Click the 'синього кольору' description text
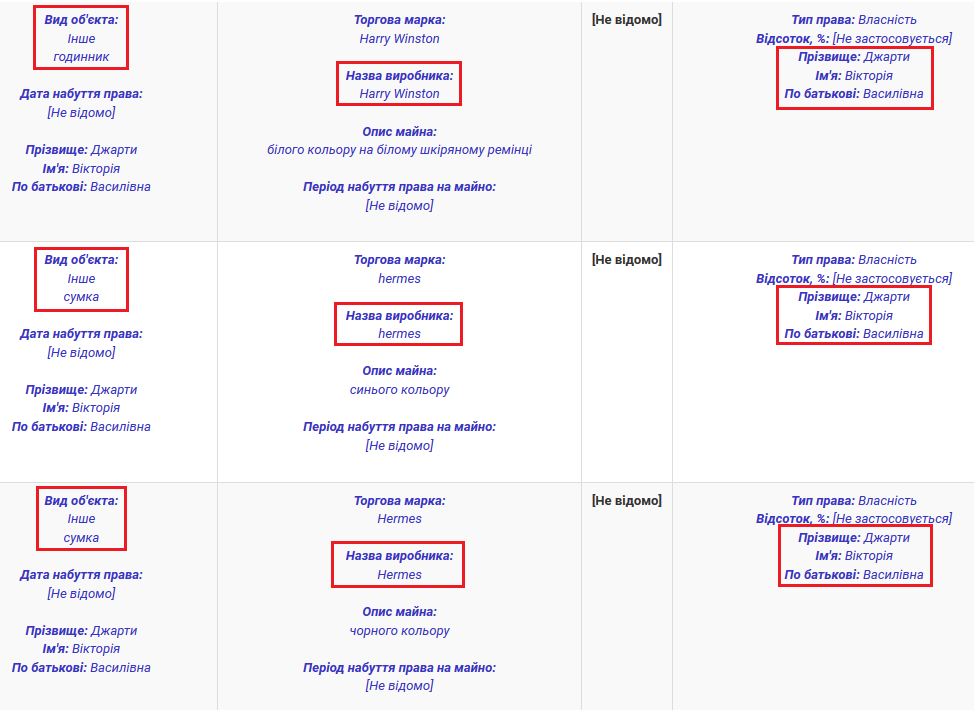Screen dimensions: 974x710 [399, 390]
